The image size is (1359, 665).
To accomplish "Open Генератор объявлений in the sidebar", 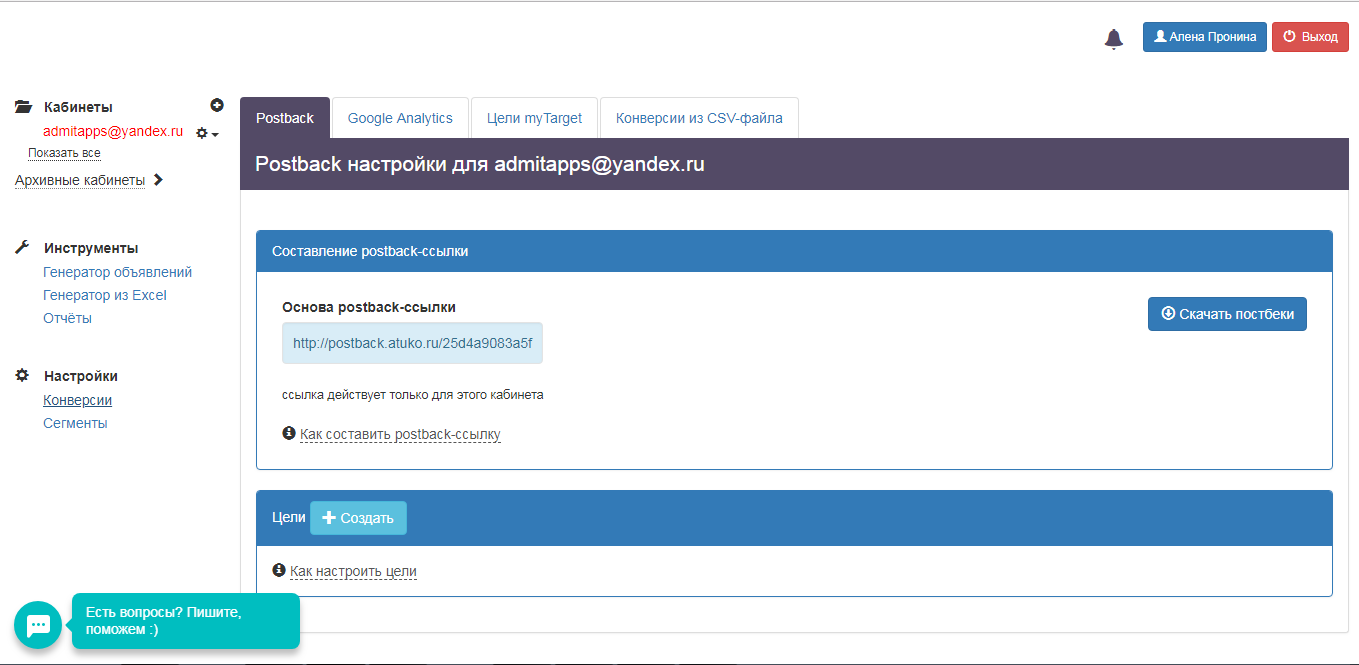I will click(x=117, y=272).
